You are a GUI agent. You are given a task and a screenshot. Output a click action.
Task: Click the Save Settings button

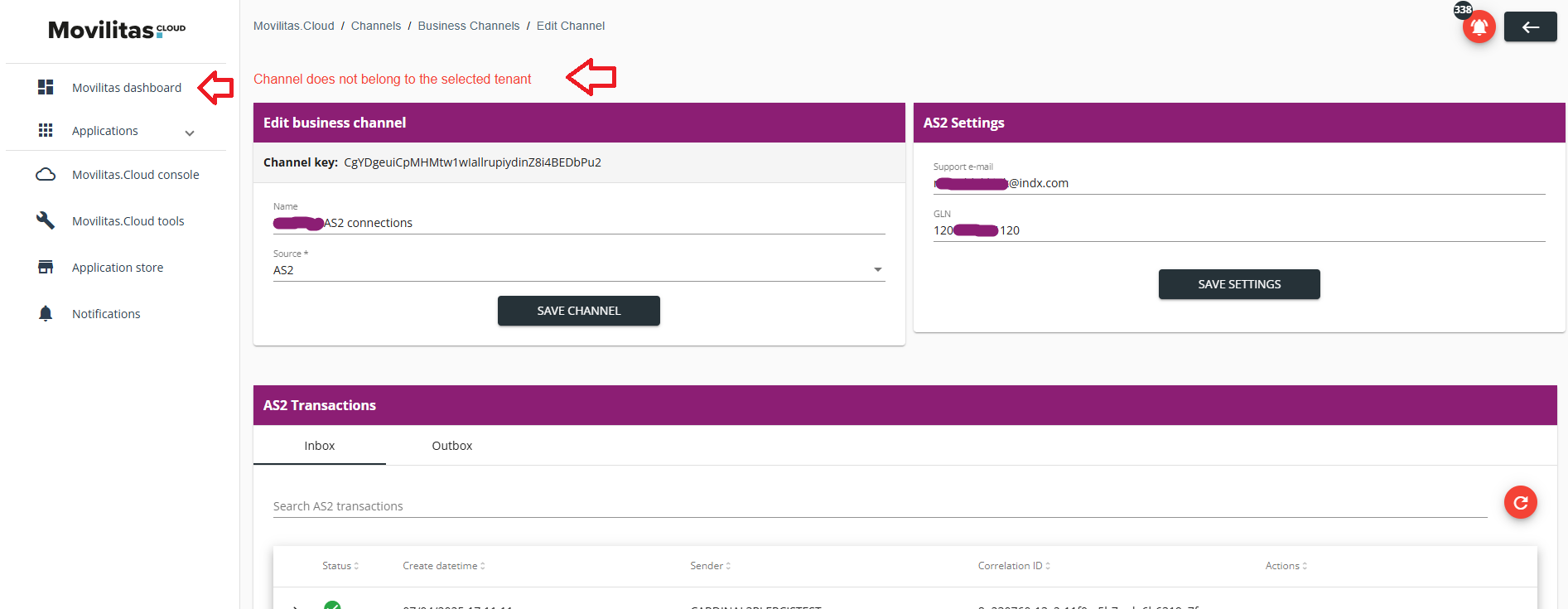pyautogui.click(x=1239, y=284)
